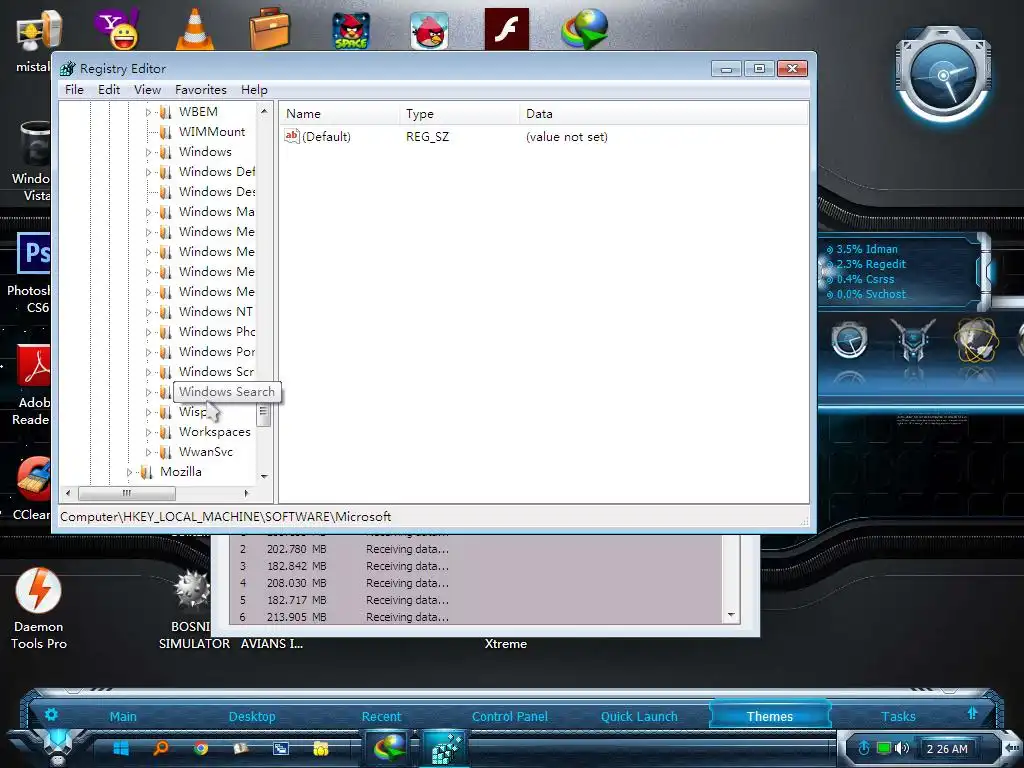
Task: Expand the Windows Scr key arrow
Action: tap(148, 372)
